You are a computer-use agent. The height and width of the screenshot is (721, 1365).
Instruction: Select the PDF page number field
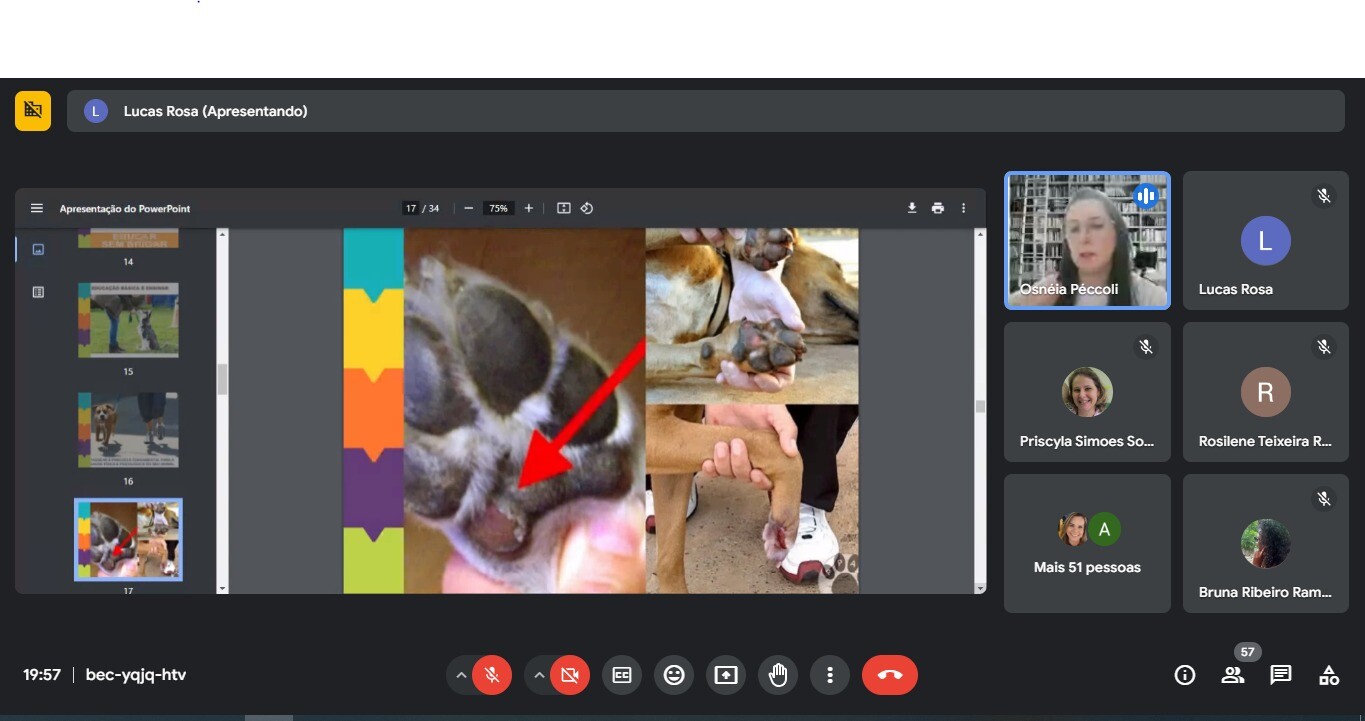[411, 208]
